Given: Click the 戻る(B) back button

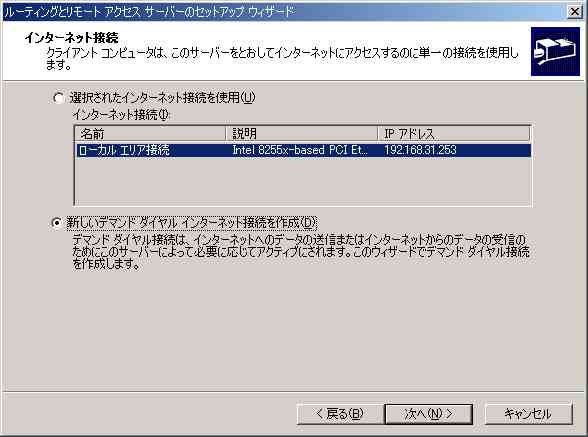Looking at the screenshot, I should coord(340,414).
